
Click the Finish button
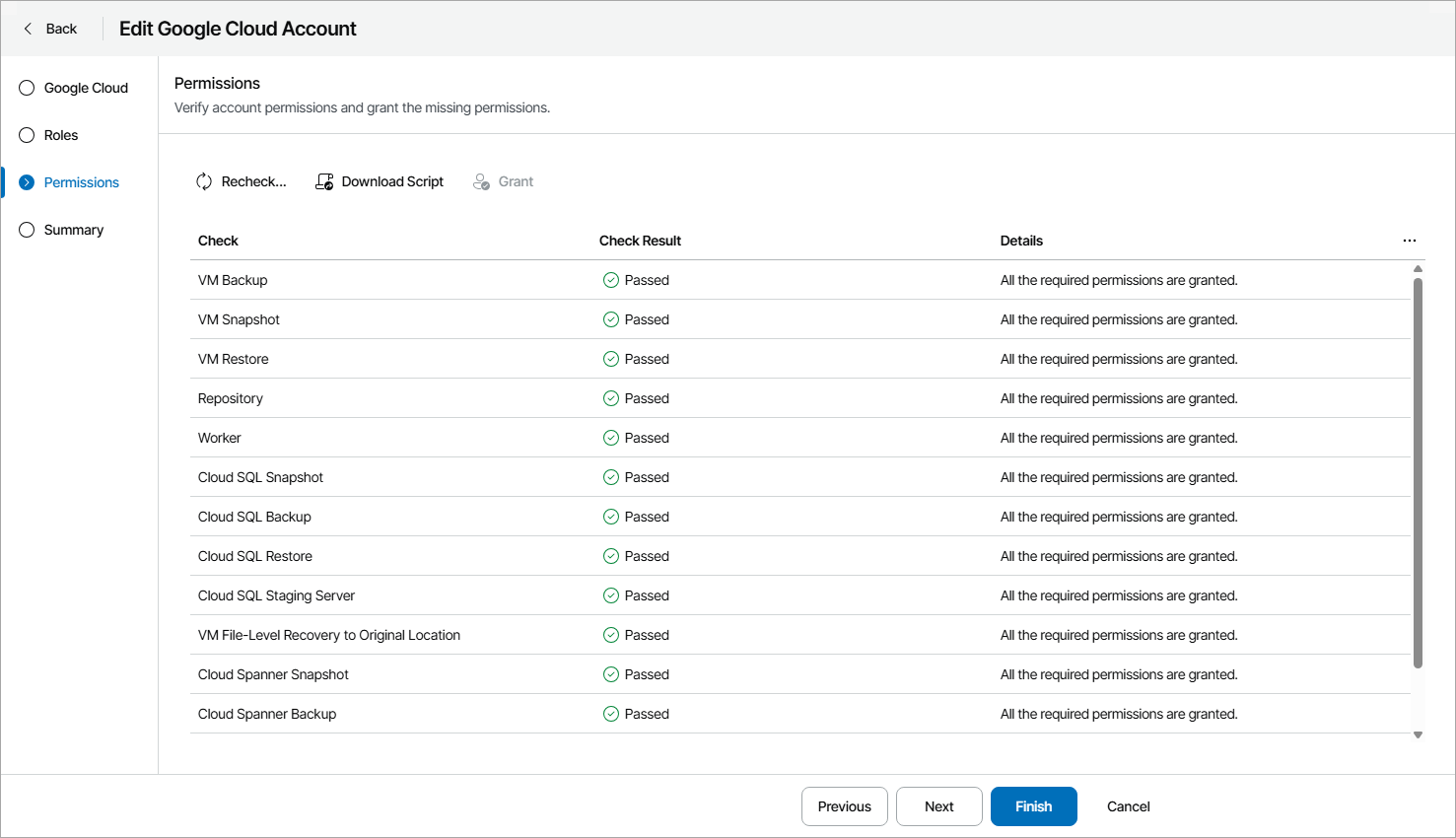pos(1033,806)
